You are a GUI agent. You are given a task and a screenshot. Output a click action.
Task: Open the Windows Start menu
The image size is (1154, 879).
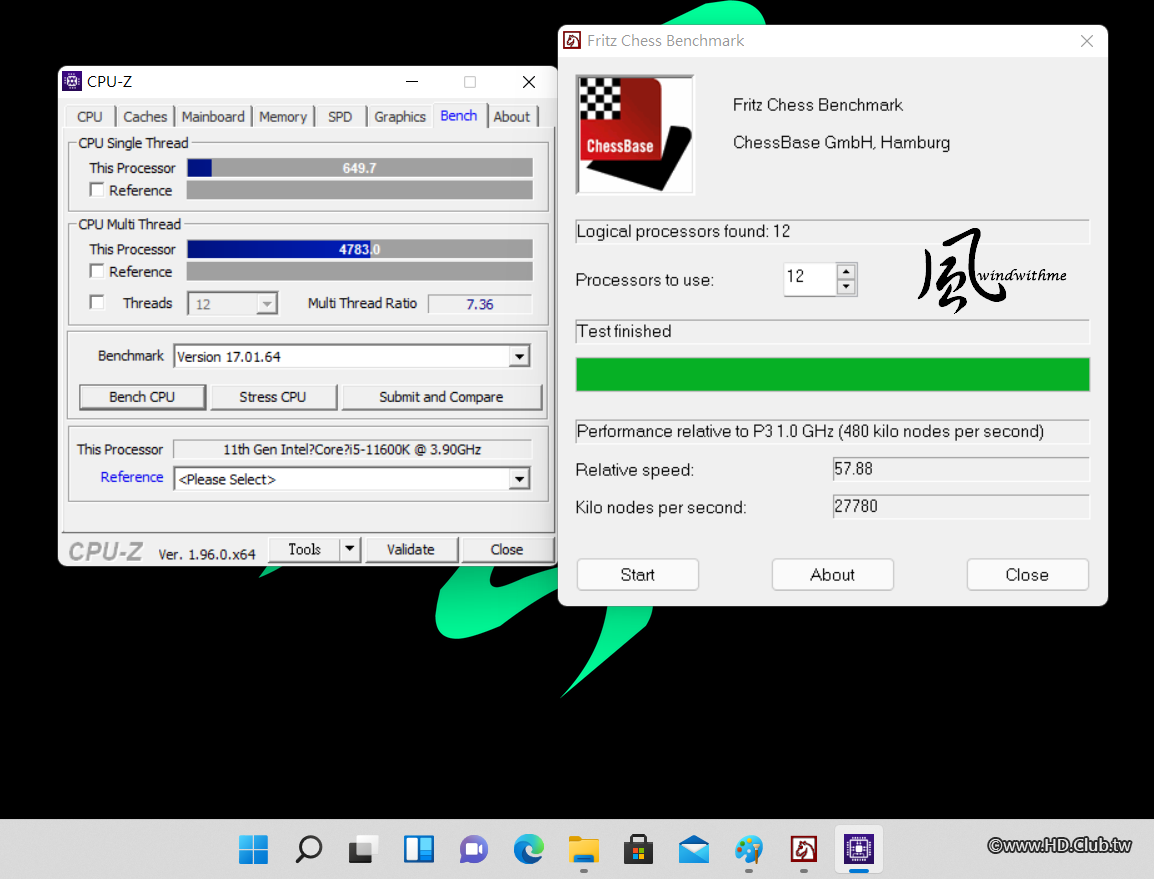tap(254, 849)
